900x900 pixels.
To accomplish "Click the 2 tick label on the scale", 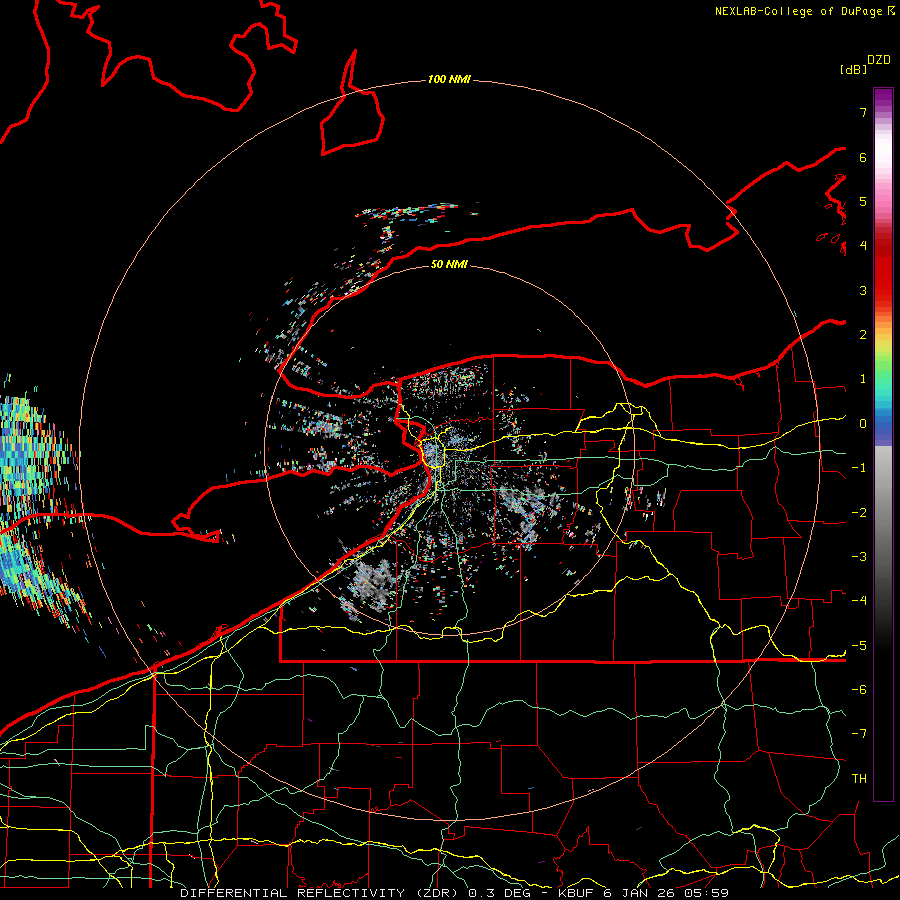I will click(x=863, y=335).
